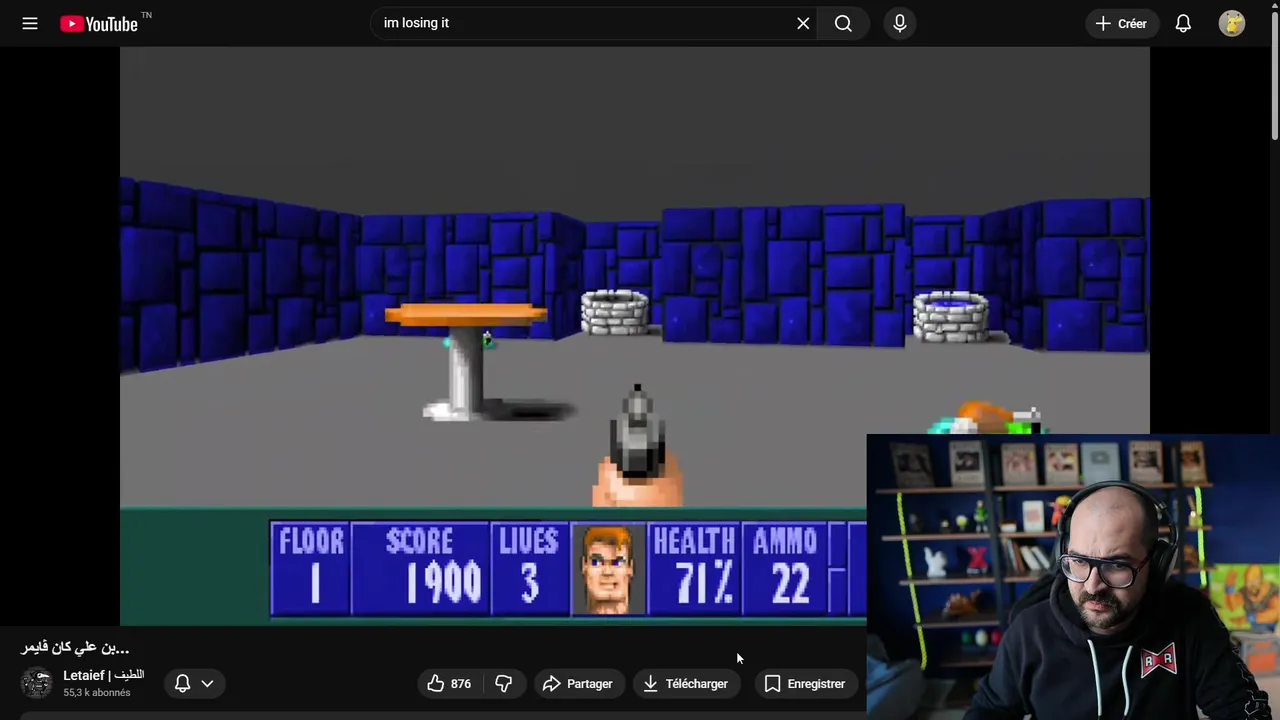Like the video with 876 likes

(x=449, y=683)
